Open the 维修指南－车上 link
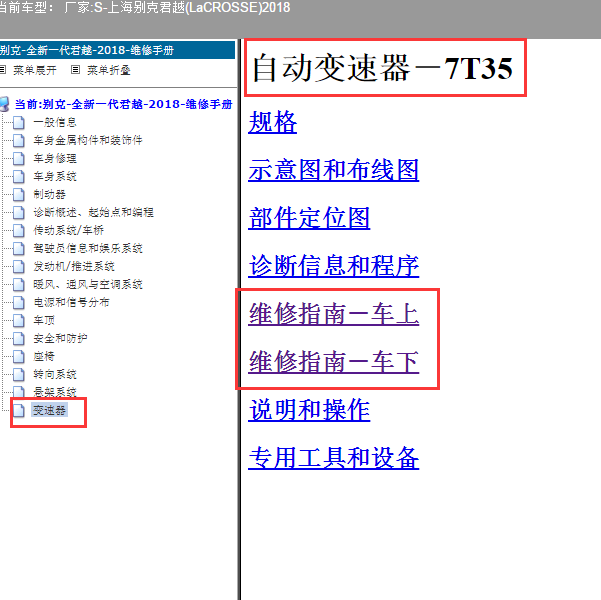Image resolution: width=601 pixels, height=600 pixels. coord(333,314)
